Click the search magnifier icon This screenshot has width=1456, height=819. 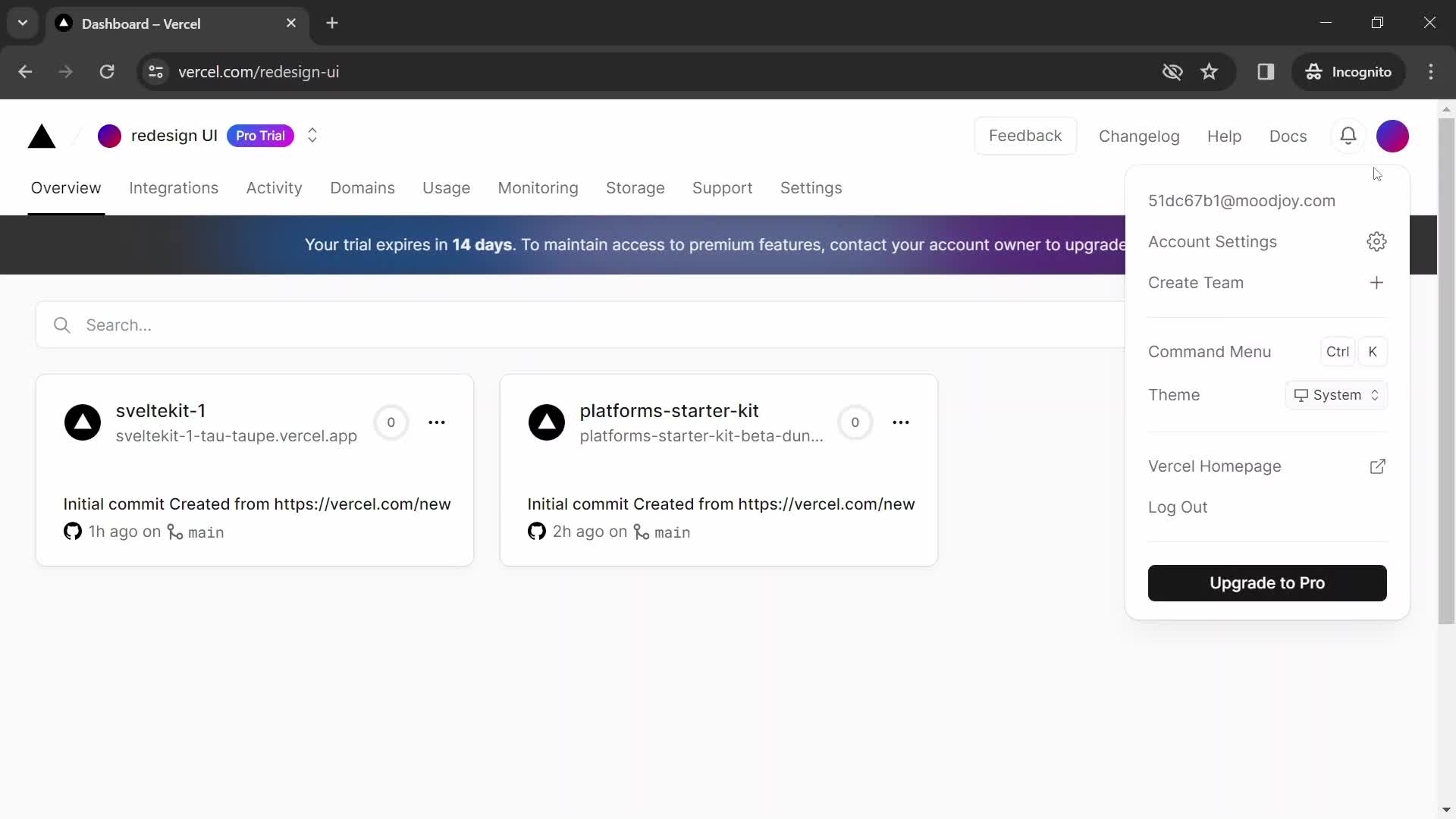62,325
